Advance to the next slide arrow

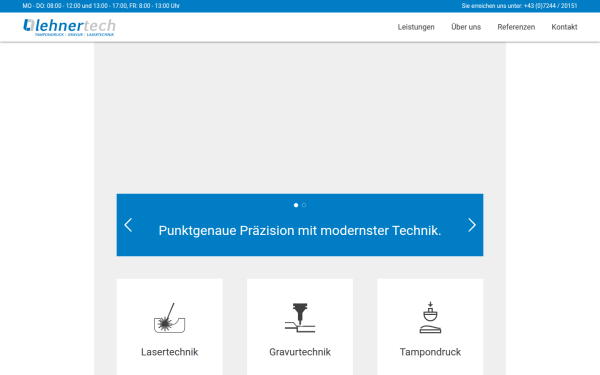[x=472, y=225]
